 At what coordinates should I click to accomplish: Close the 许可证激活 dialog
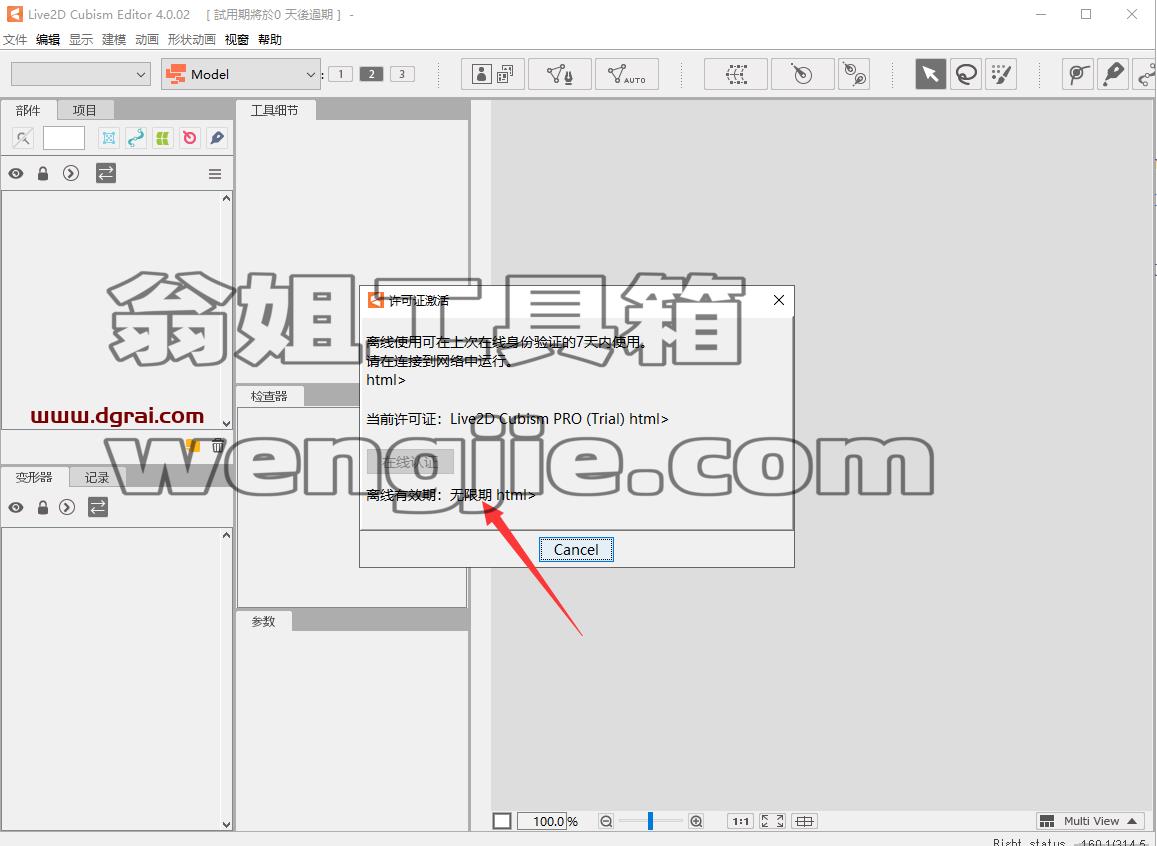778,300
